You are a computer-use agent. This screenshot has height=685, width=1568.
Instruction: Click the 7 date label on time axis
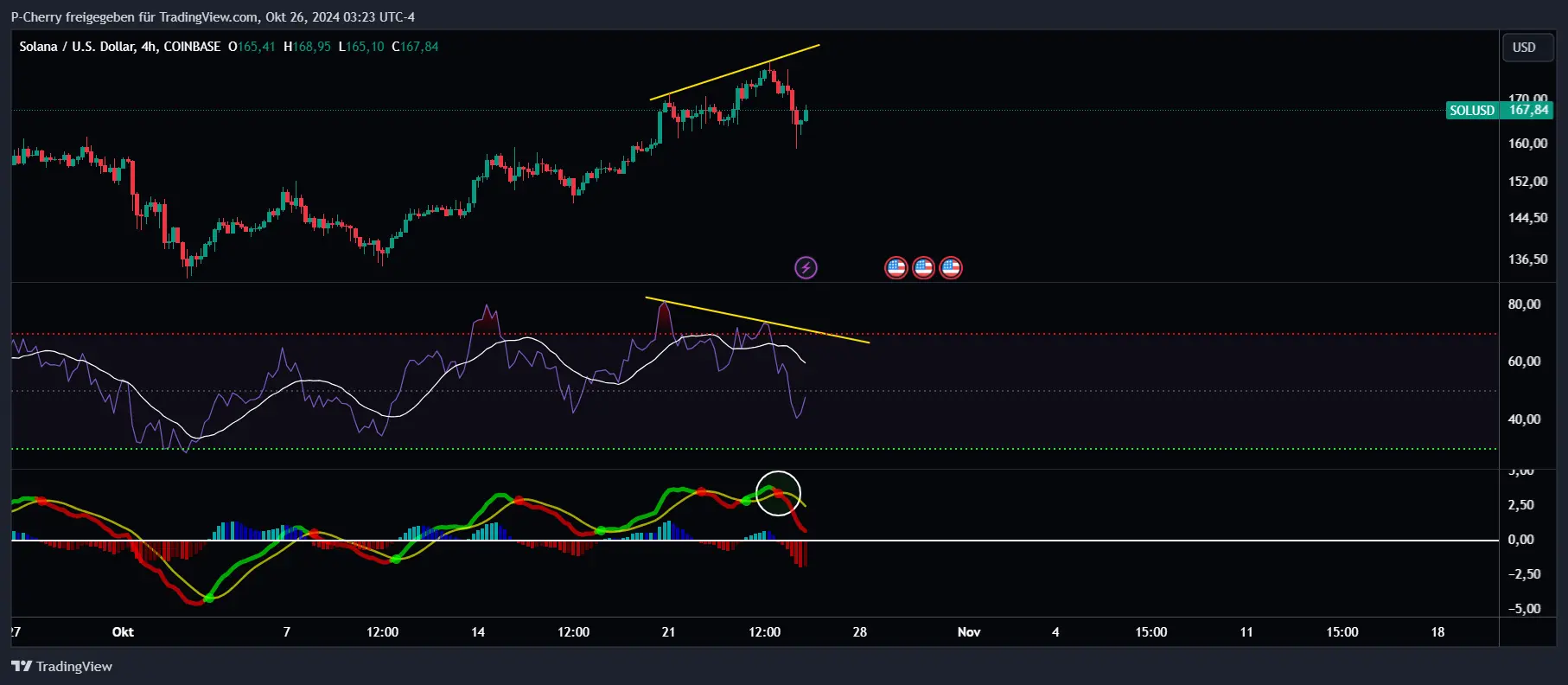287,632
